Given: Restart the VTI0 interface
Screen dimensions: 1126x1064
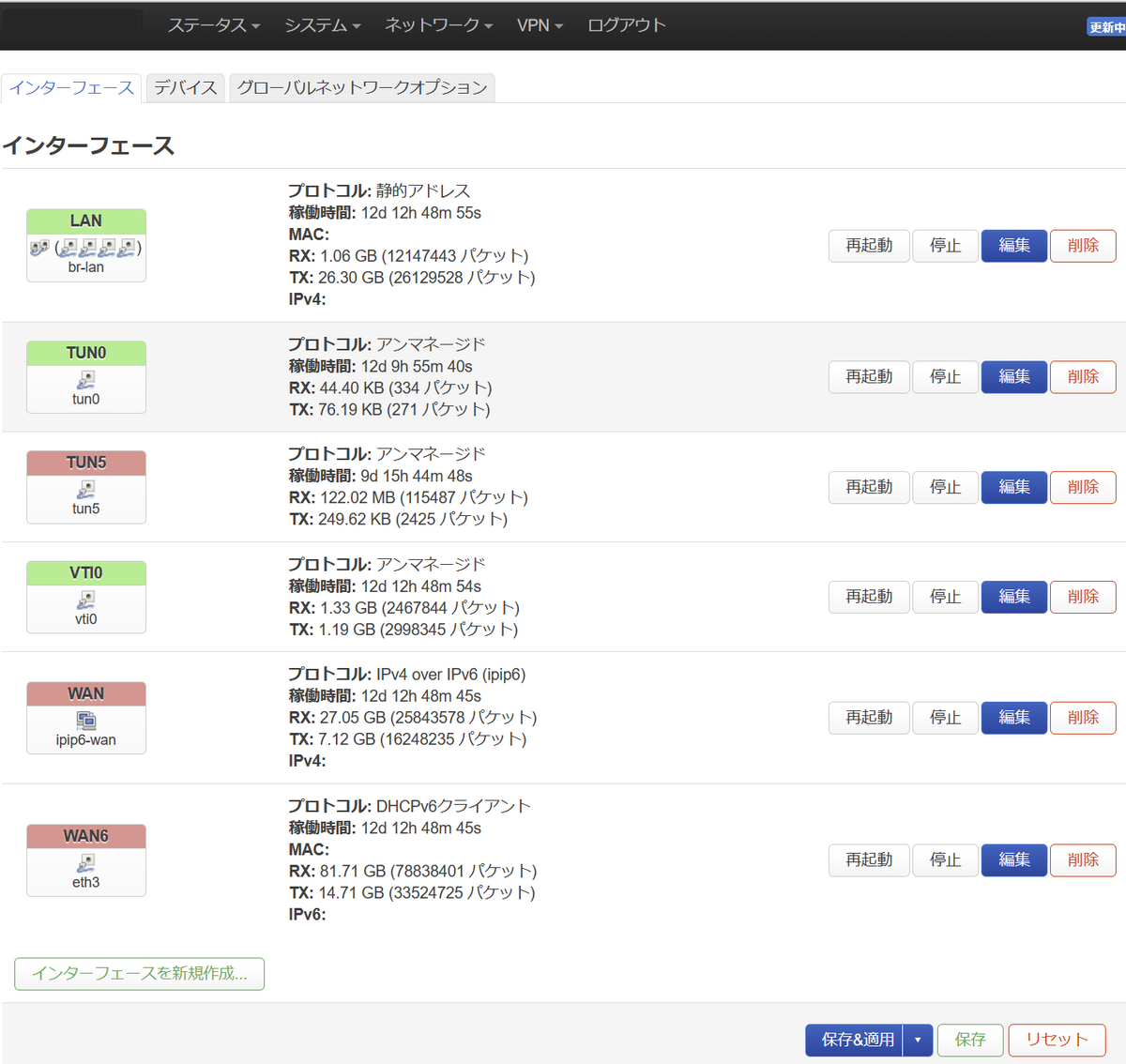Looking at the screenshot, I should coord(869,597).
